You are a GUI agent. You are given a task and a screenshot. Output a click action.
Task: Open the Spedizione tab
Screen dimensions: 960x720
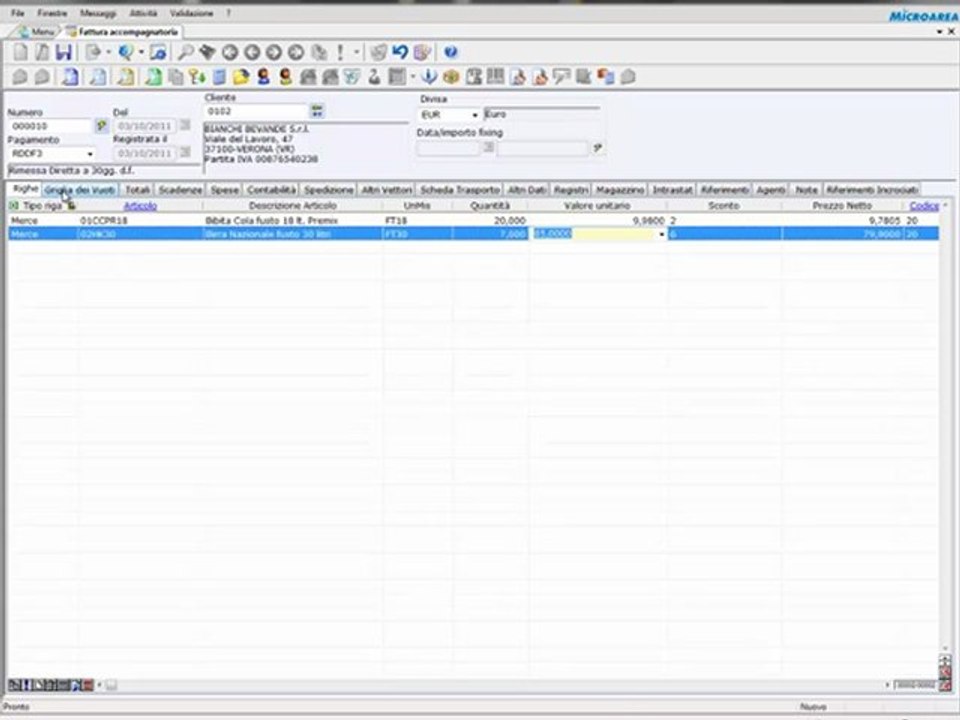pos(329,190)
